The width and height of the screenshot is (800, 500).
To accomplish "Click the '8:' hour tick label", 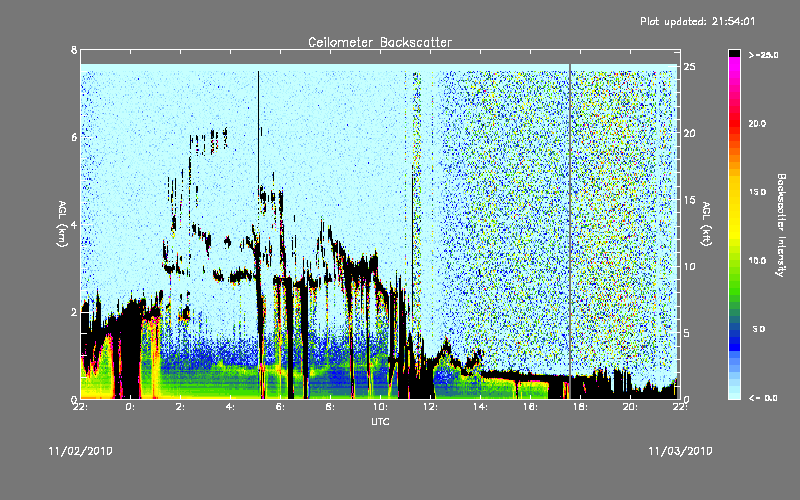I will [x=332, y=407].
